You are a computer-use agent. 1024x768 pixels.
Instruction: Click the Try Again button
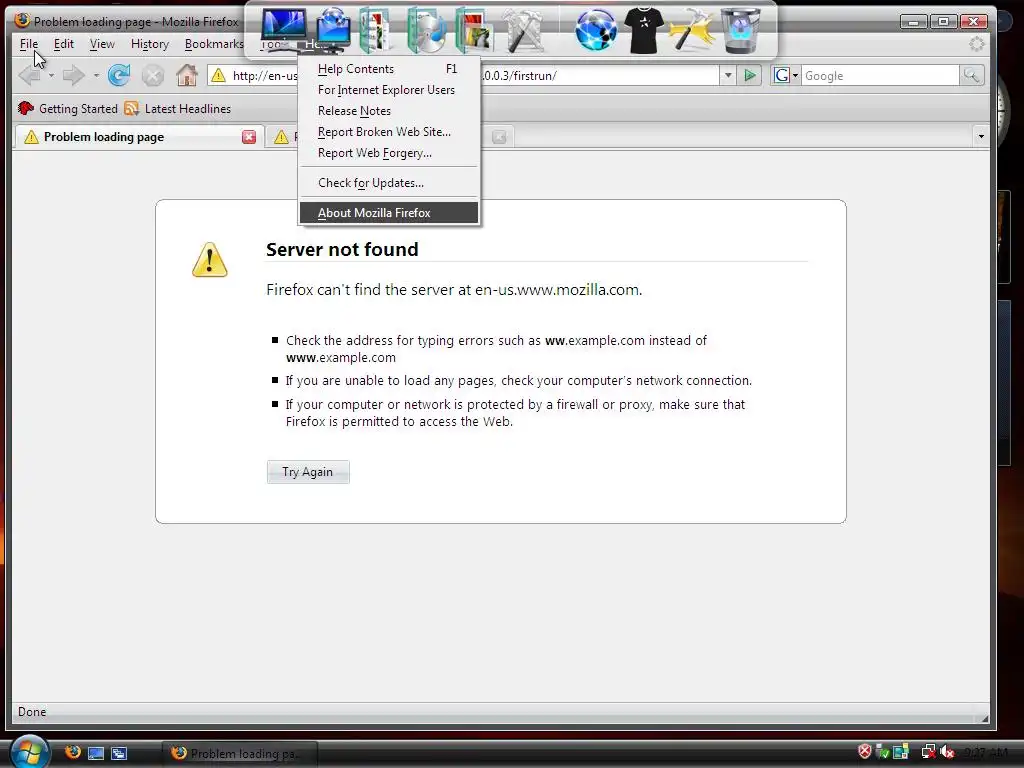click(x=308, y=472)
